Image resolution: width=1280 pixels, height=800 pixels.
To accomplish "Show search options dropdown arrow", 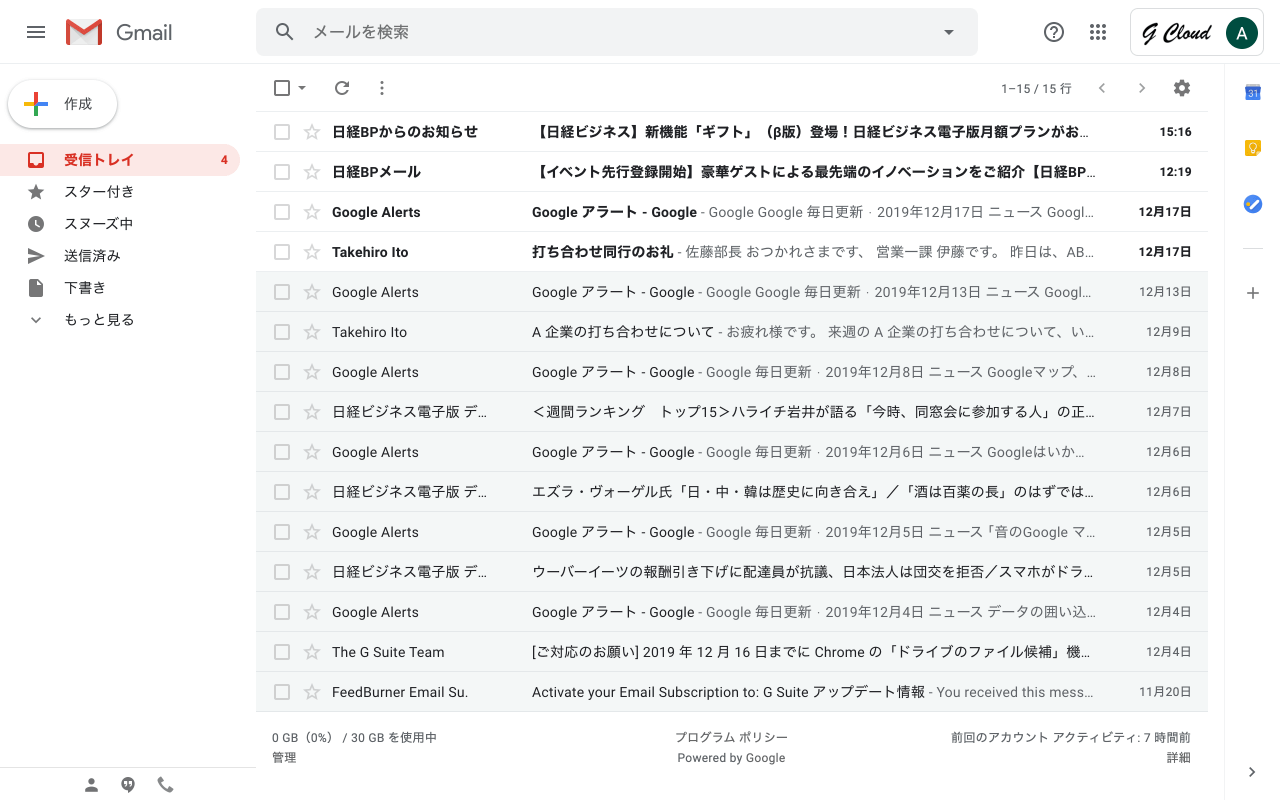I will point(949,32).
